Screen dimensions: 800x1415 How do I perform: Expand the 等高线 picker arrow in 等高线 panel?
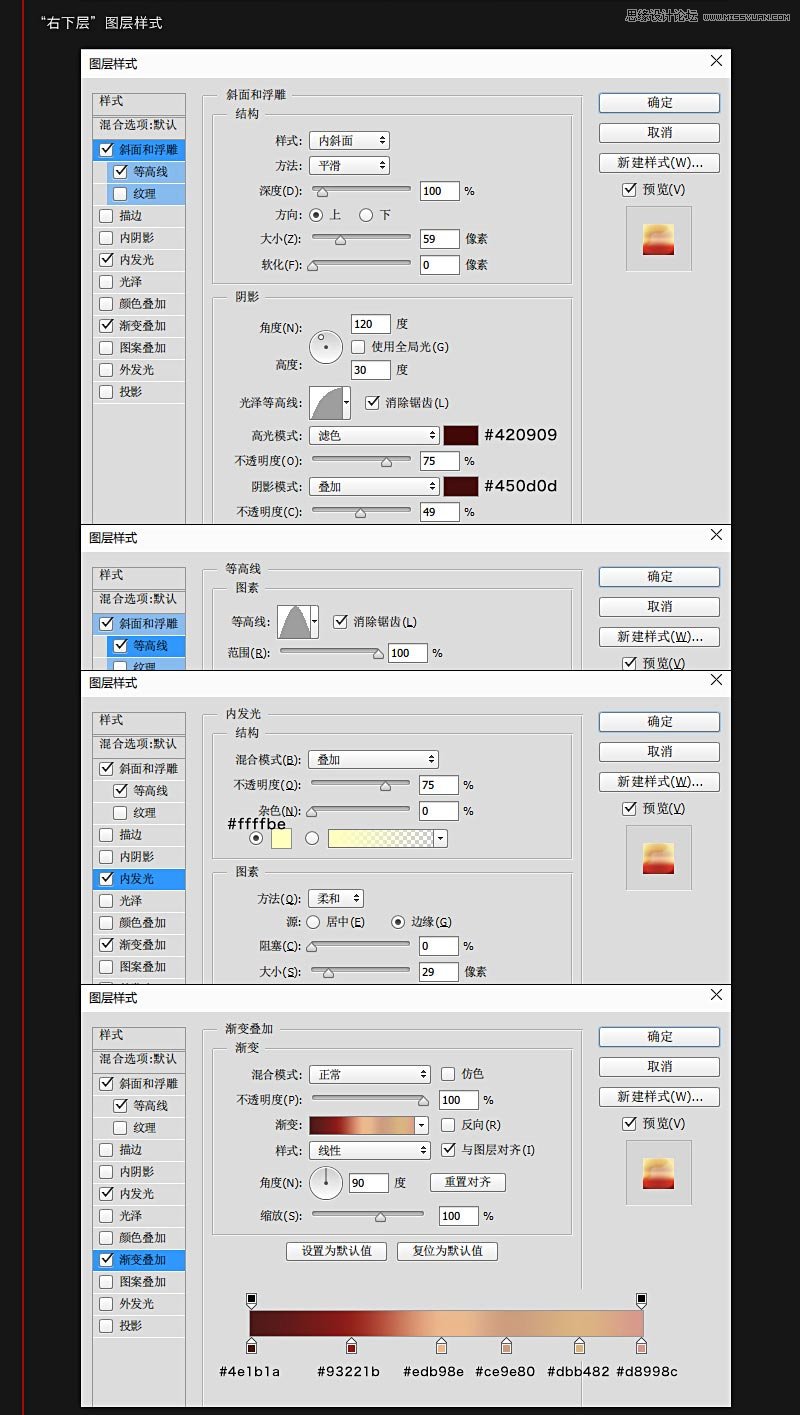[x=315, y=621]
